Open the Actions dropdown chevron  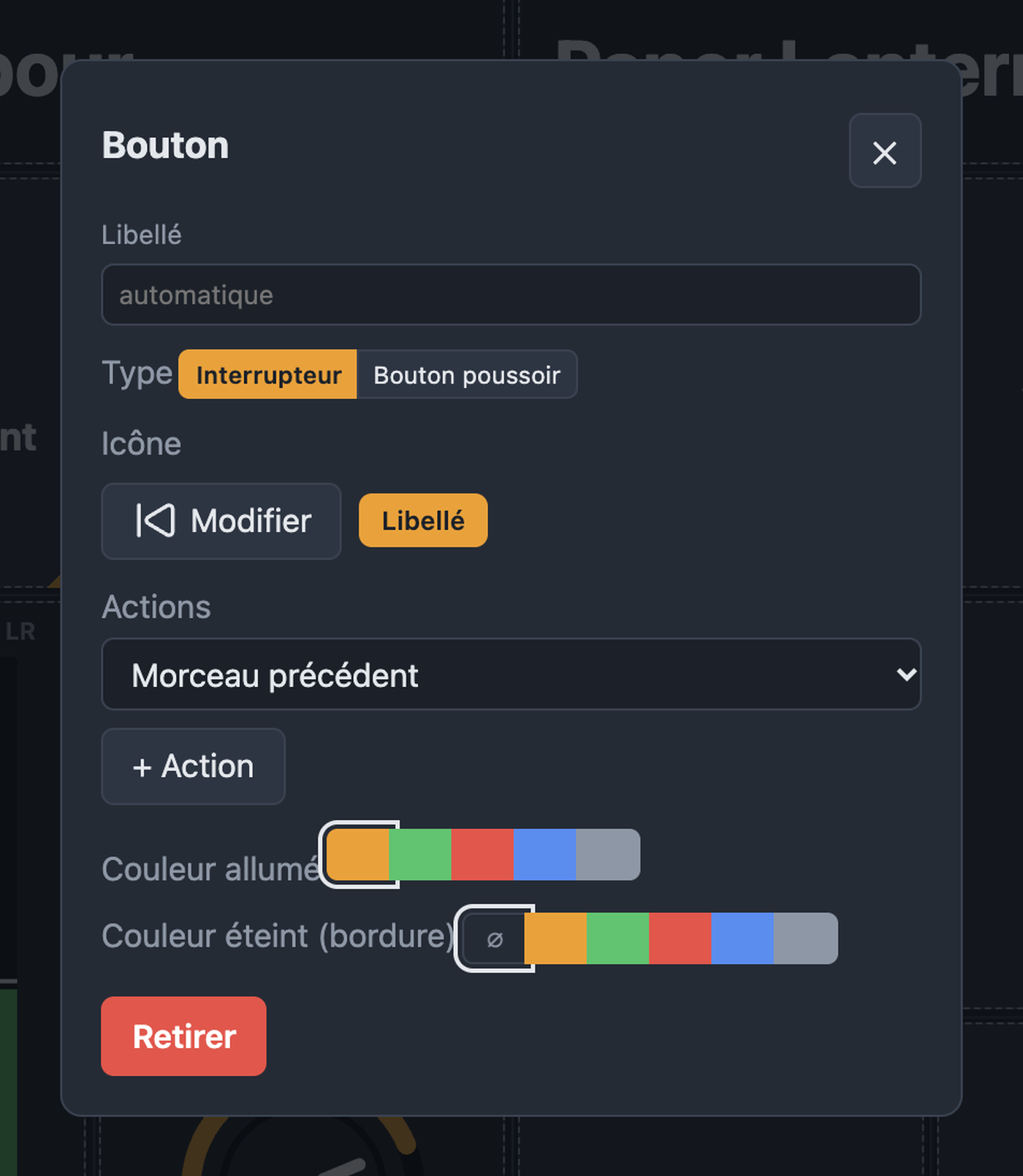pyautogui.click(x=906, y=674)
